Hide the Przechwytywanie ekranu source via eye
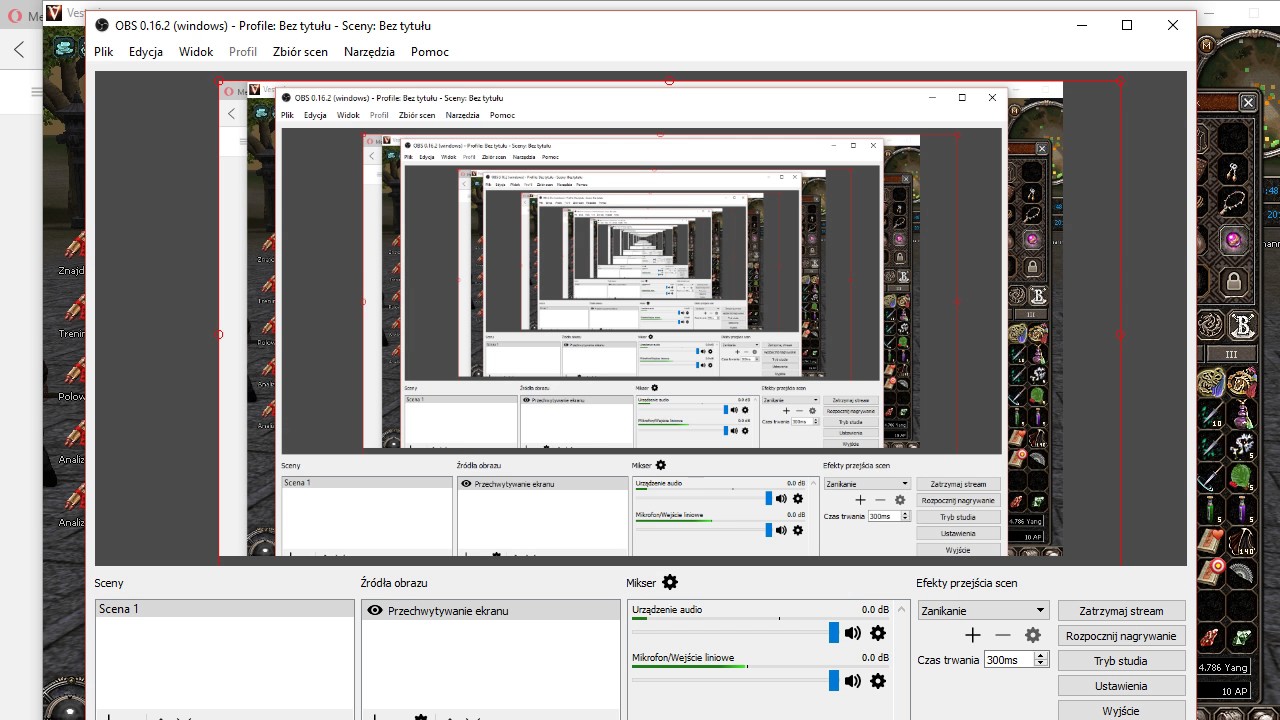This screenshot has width=1280, height=720. pyautogui.click(x=375, y=610)
